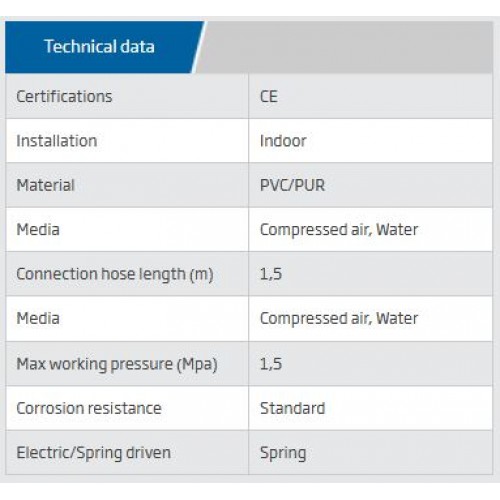Screen dimensions: 500x500
Task: Click the hose length 1,5 value
Action: (x=271, y=274)
